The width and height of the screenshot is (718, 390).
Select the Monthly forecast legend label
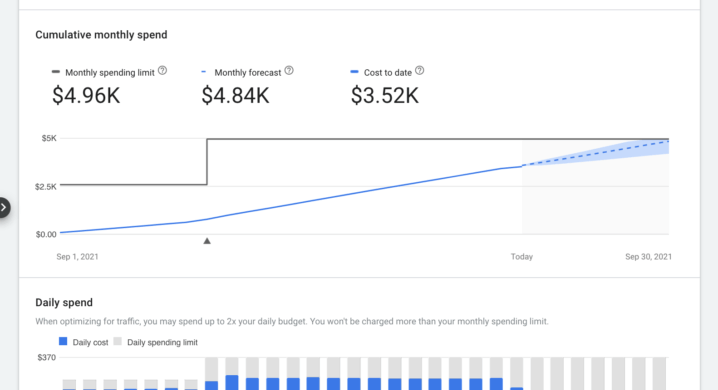click(x=248, y=73)
